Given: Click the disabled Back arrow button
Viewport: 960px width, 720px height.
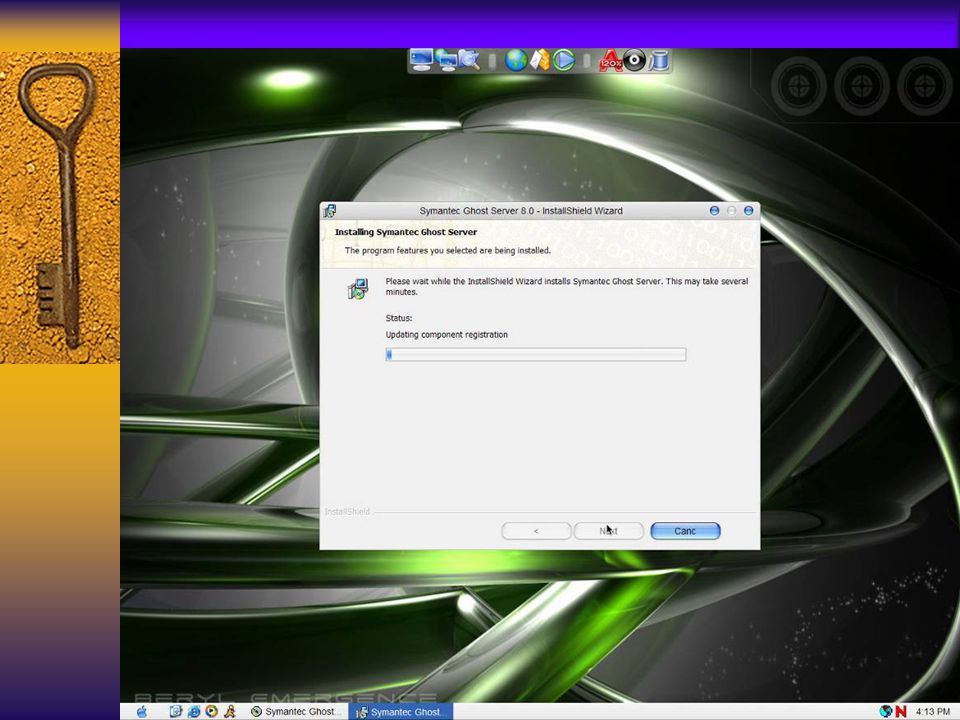Looking at the screenshot, I should (536, 531).
